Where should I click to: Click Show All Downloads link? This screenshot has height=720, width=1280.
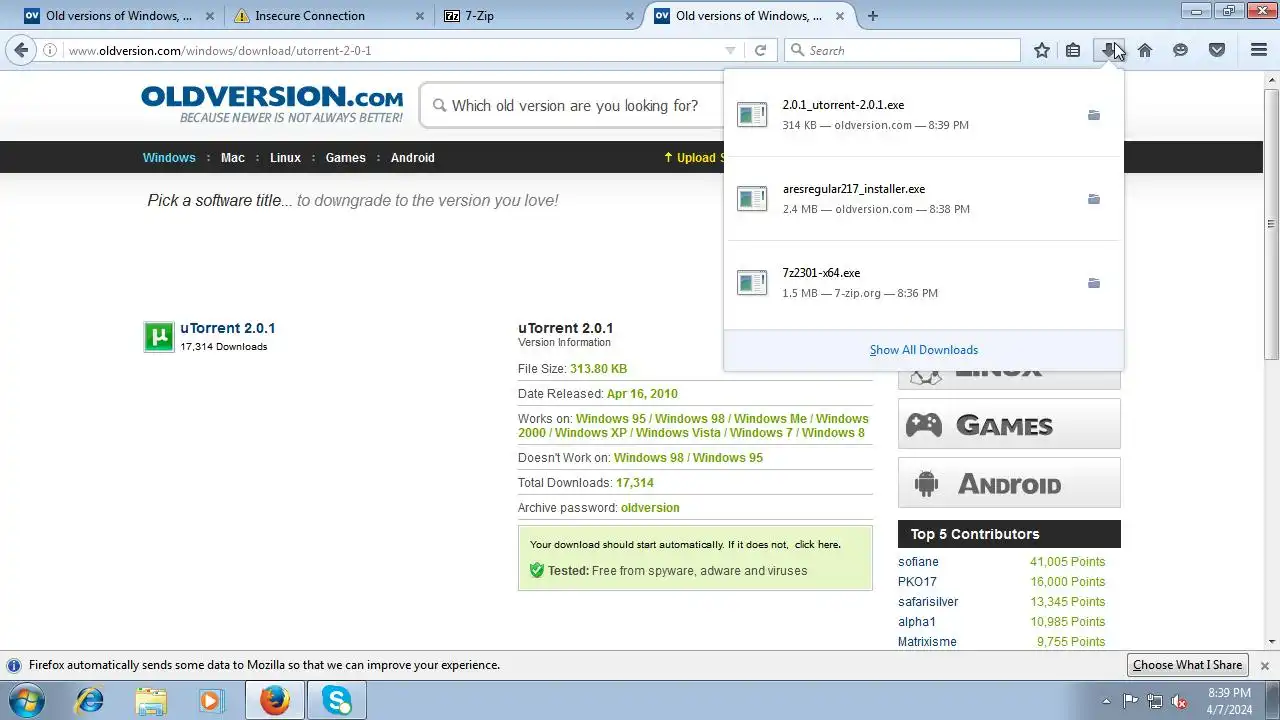[924, 350]
